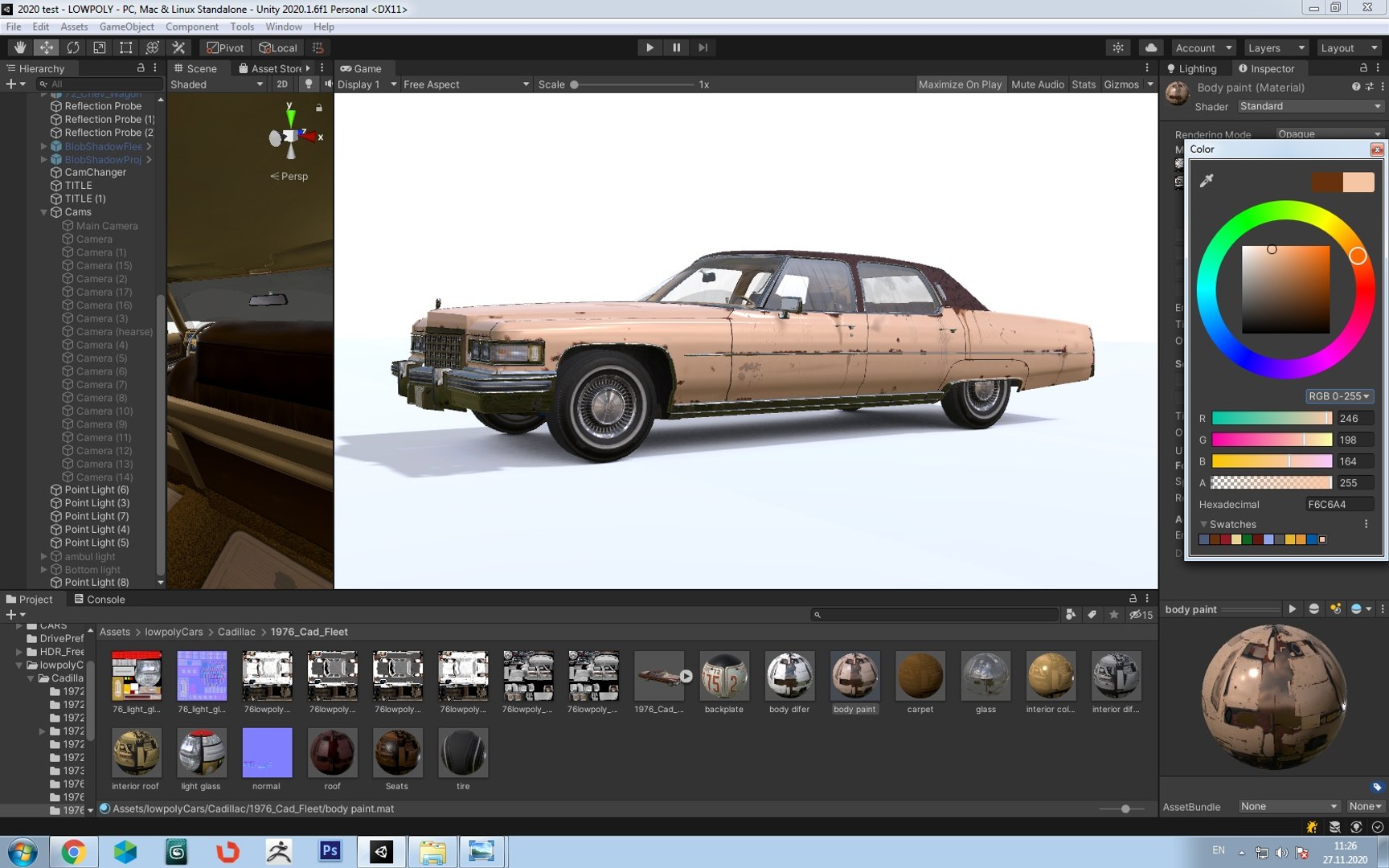Switch to the Console tab
Viewport: 1389px width, 868px height.
[x=100, y=599]
